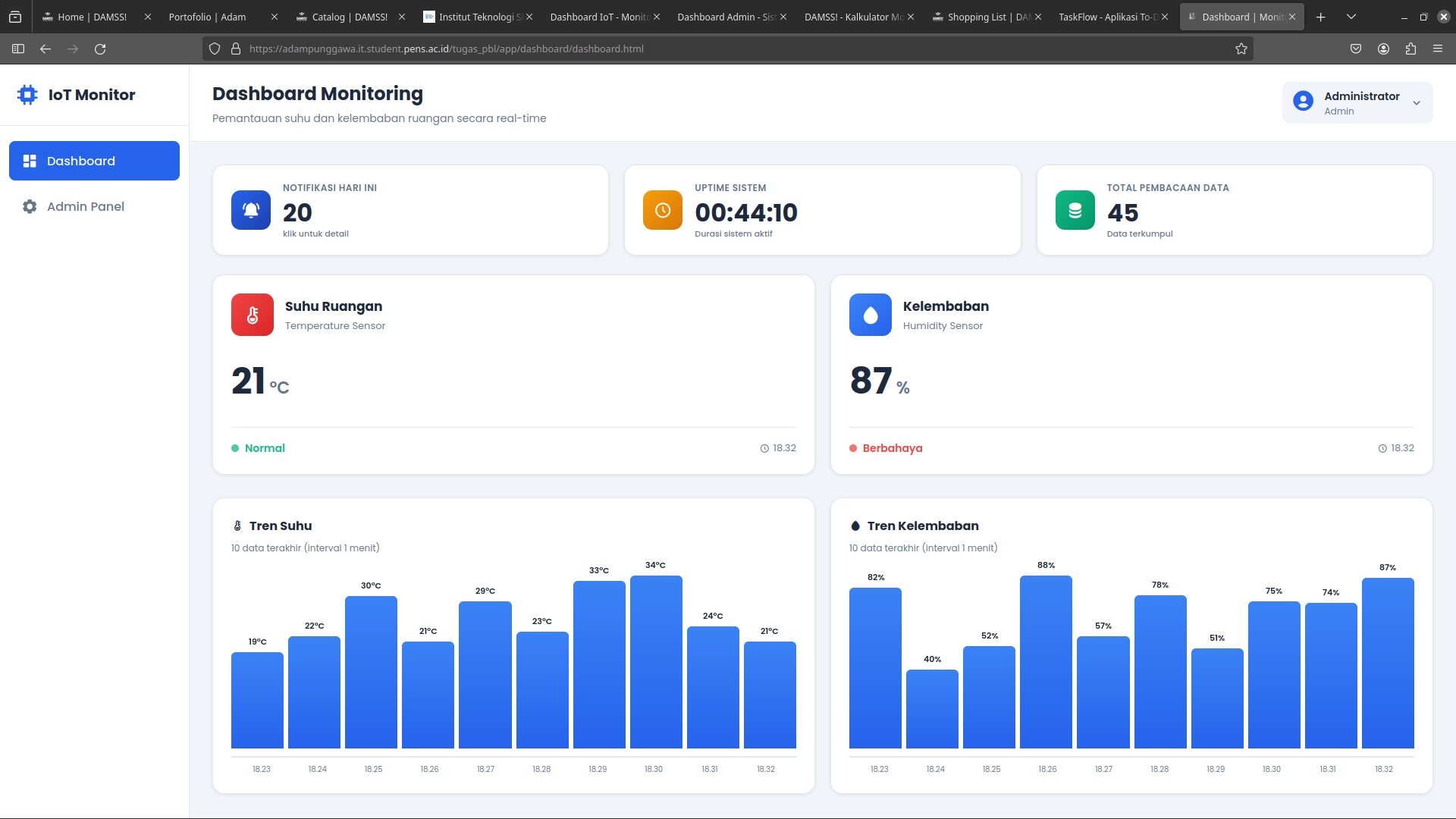Click the green database icon
This screenshot has width=1456, height=819.
[x=1075, y=210]
